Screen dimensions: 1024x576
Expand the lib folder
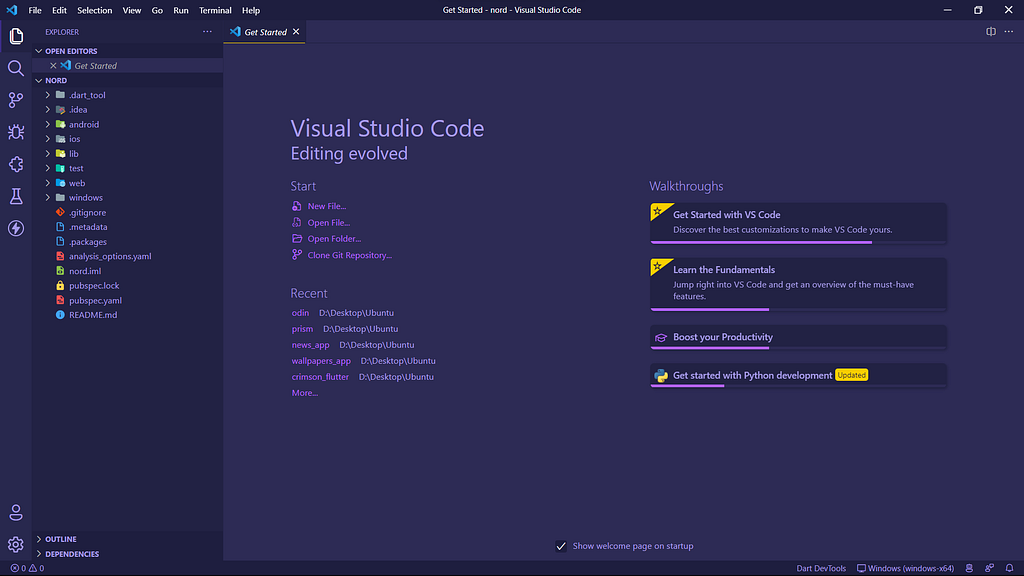tap(48, 153)
